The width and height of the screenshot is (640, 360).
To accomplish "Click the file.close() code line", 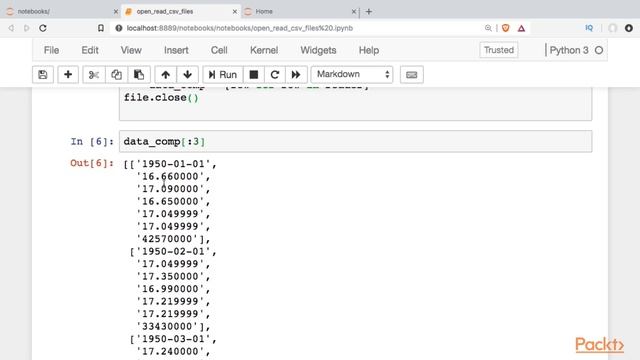I will pos(161,98).
